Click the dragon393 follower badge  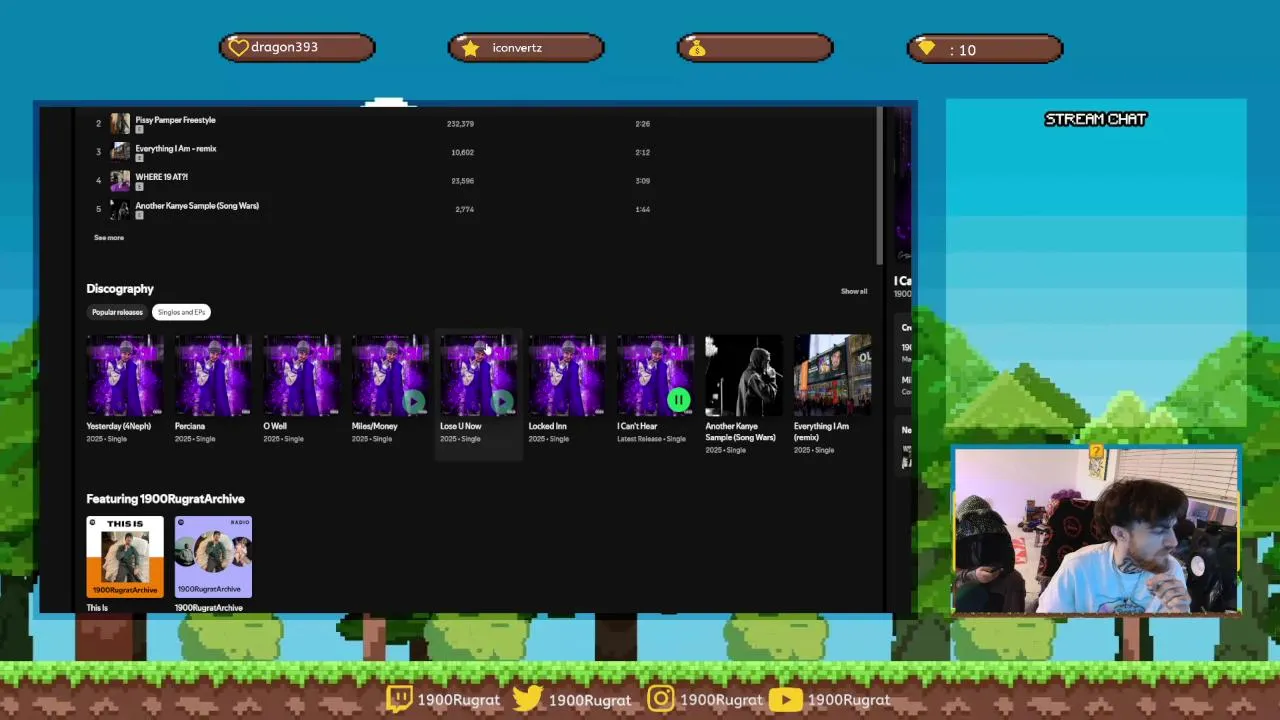coord(297,47)
